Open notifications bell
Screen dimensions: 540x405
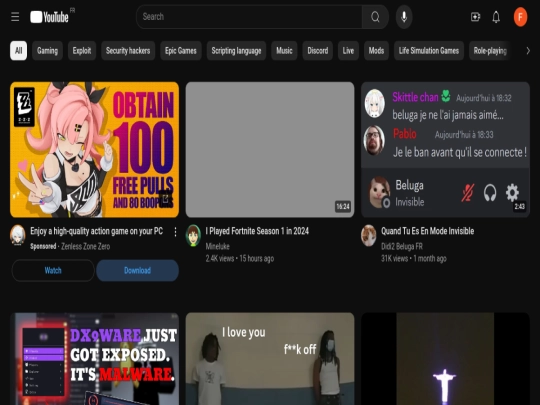(496, 17)
